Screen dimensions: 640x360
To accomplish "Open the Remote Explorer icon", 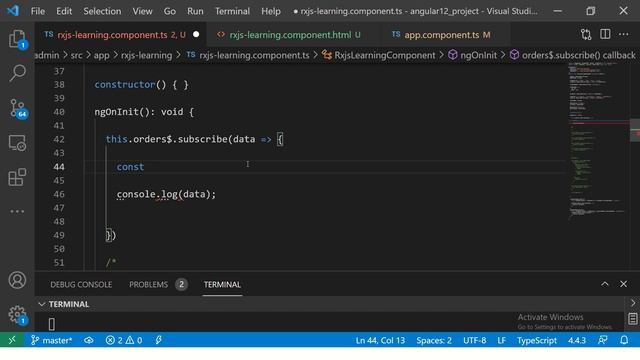I will click(17, 143).
